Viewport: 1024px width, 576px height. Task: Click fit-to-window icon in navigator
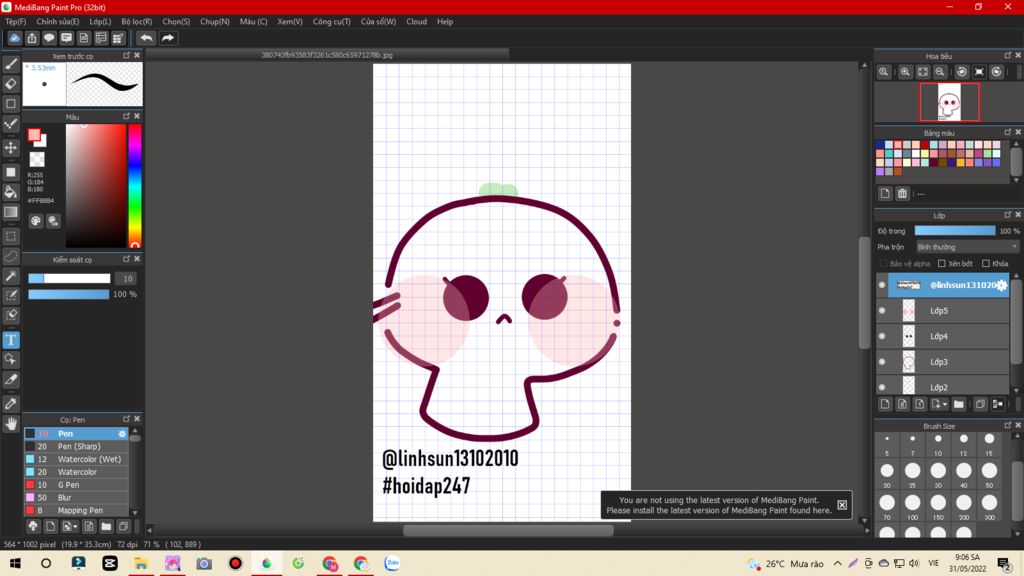(923, 72)
